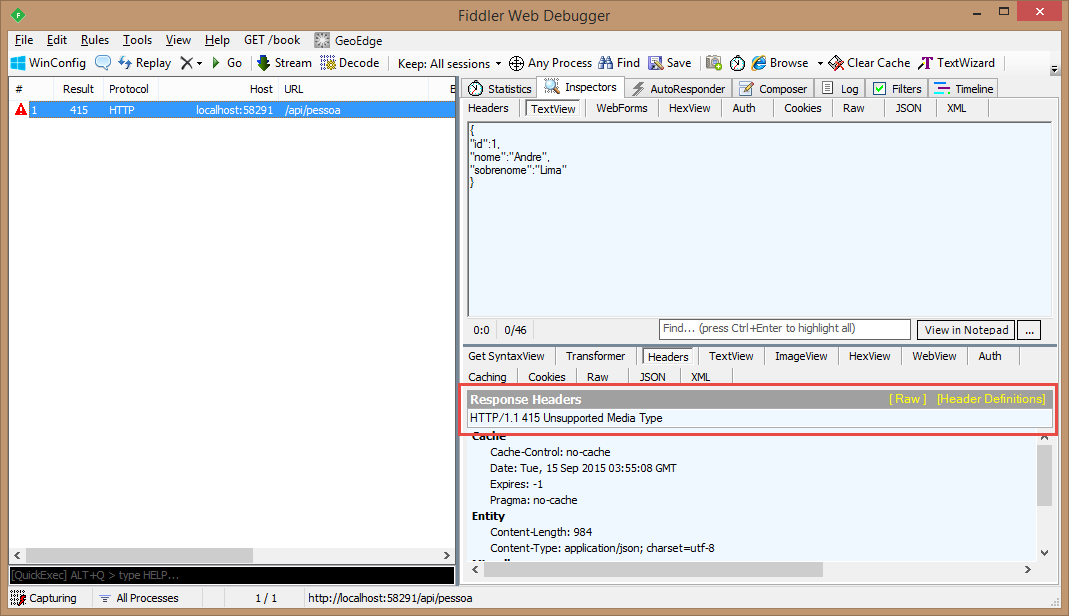
Task: Click the toolbar overflow arrow at right
Action: [x=1054, y=69]
